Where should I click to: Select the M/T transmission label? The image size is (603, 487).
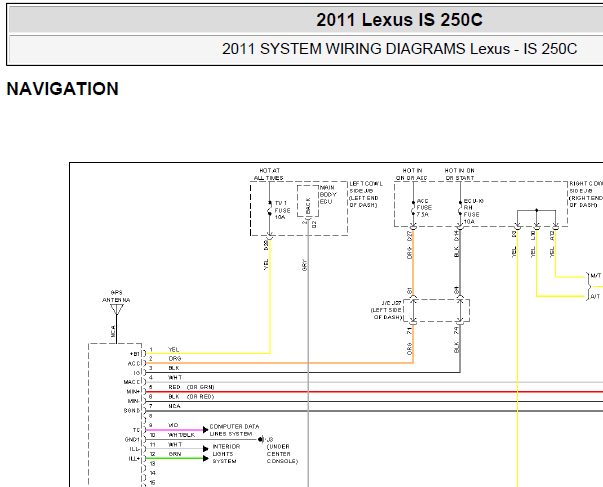596,276
